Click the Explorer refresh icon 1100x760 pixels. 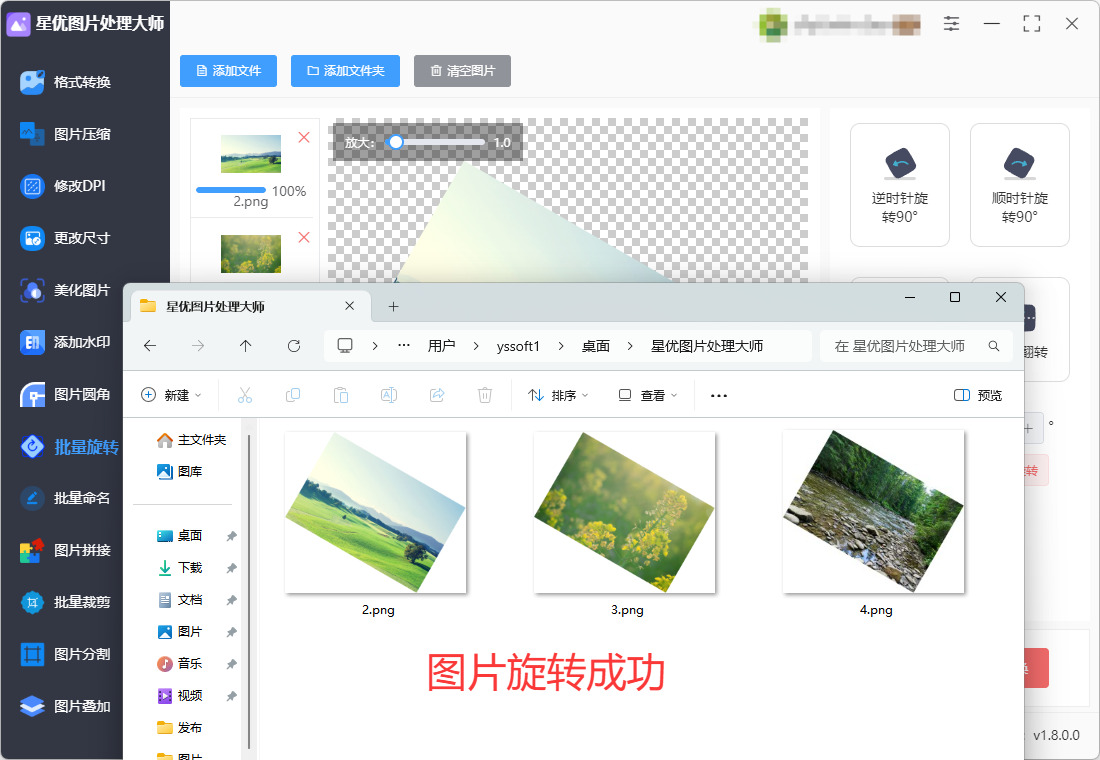pyautogui.click(x=294, y=346)
